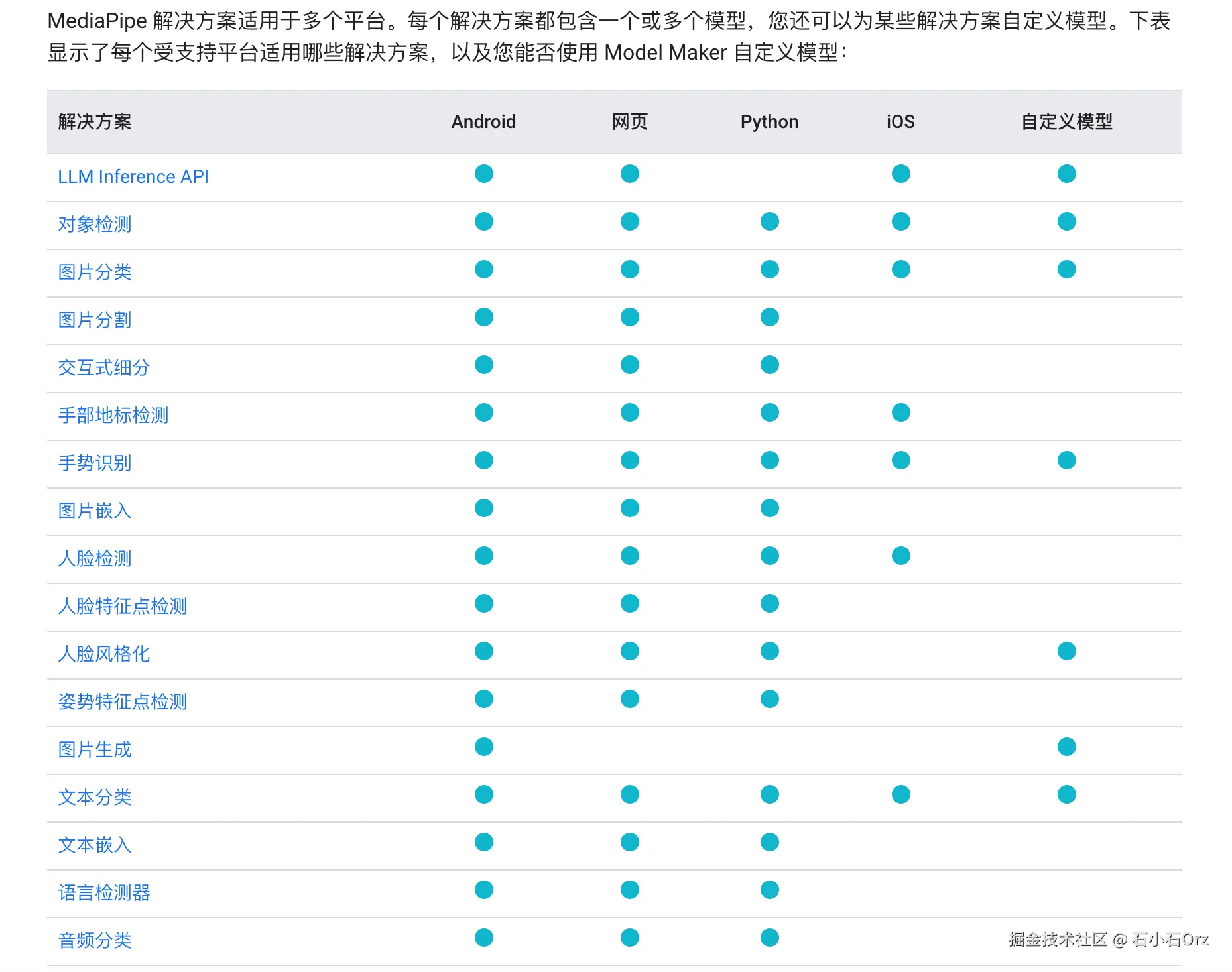
Task: Open the 对象检测 solution link
Action: 95,225
